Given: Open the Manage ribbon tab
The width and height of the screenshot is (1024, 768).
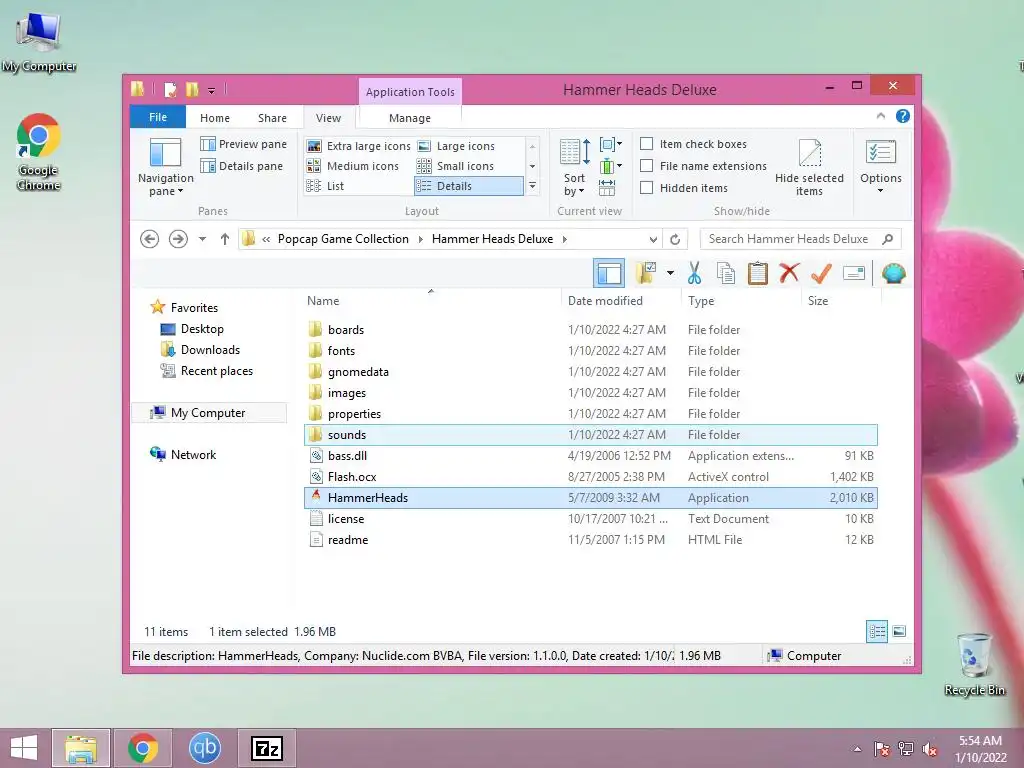Looking at the screenshot, I should [x=409, y=118].
